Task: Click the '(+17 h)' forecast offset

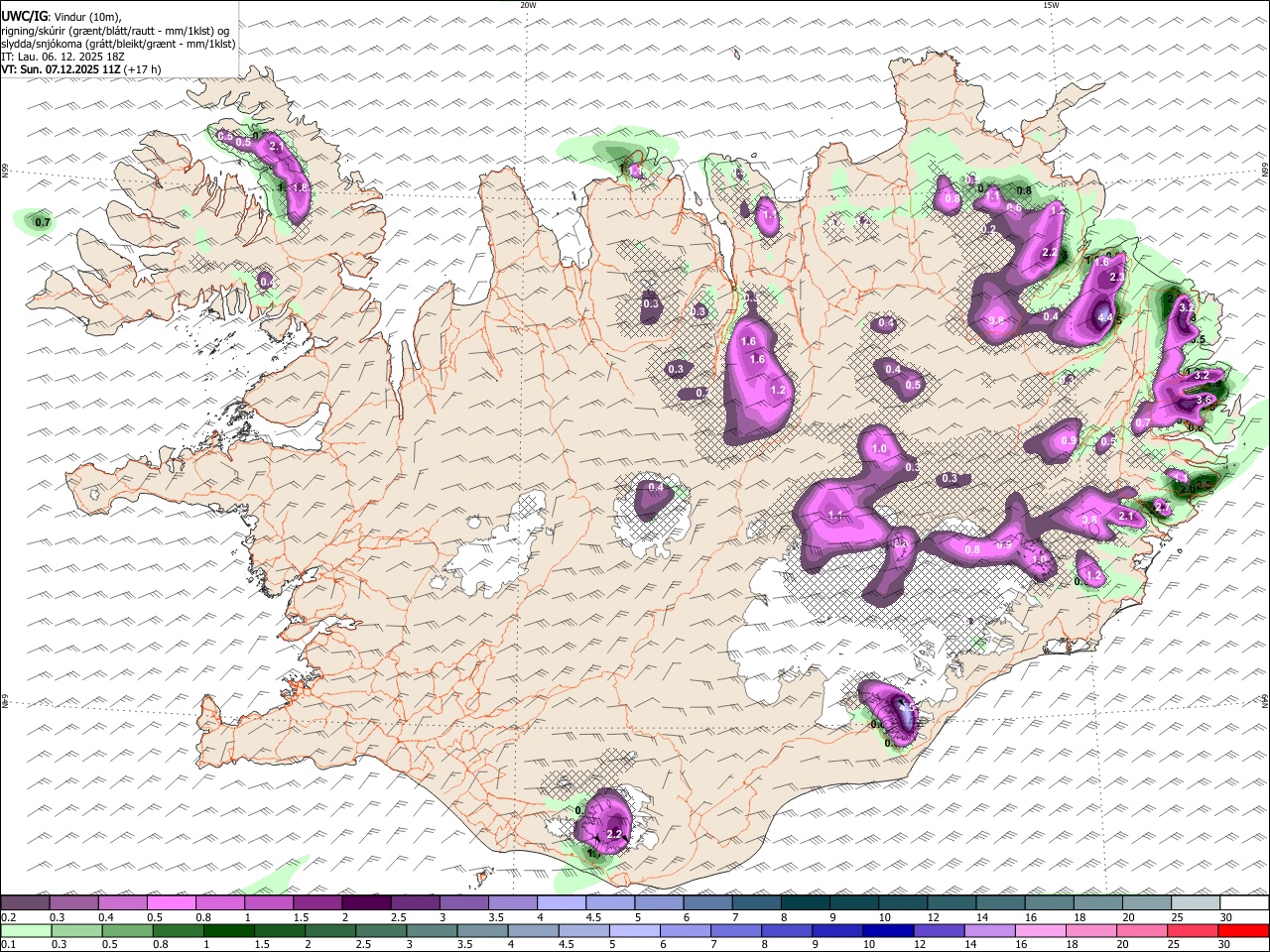Action: click(x=143, y=69)
